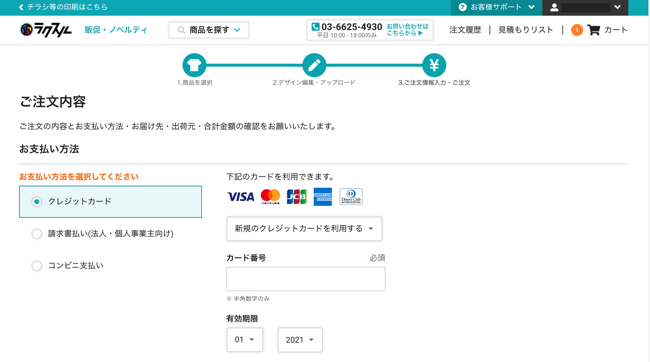Click the phone icon beside 03-6625-4930
Screen dimensions: 650x362
coord(315,27)
